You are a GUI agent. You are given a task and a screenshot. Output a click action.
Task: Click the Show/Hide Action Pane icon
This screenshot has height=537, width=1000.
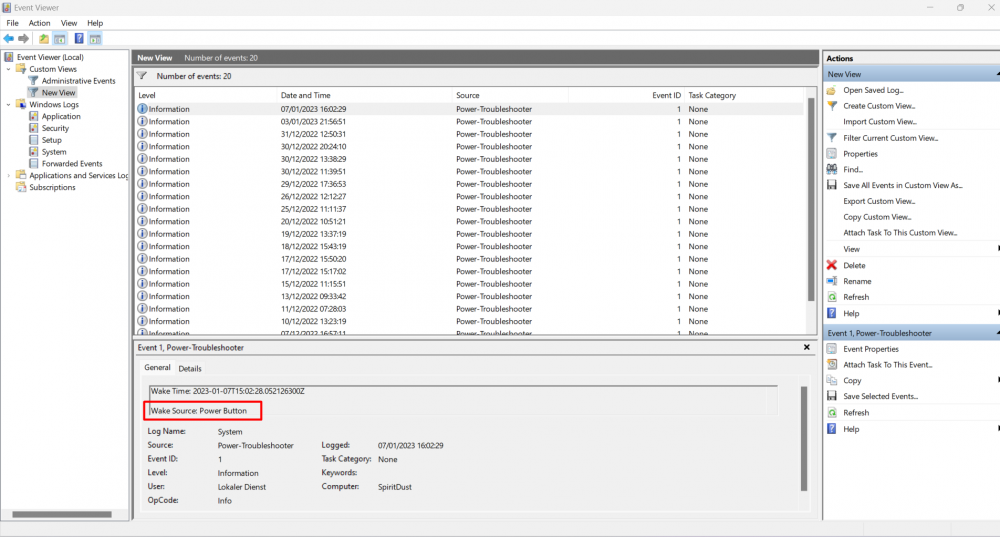click(x=95, y=39)
